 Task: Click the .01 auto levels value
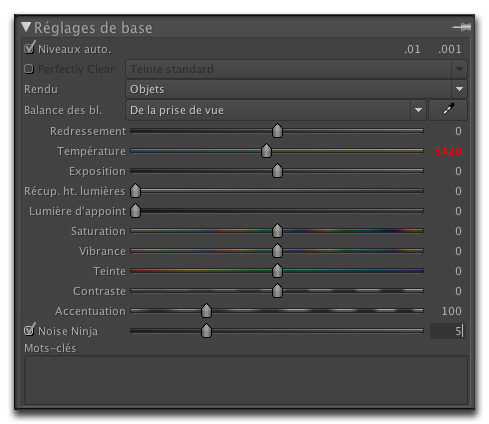(412, 49)
